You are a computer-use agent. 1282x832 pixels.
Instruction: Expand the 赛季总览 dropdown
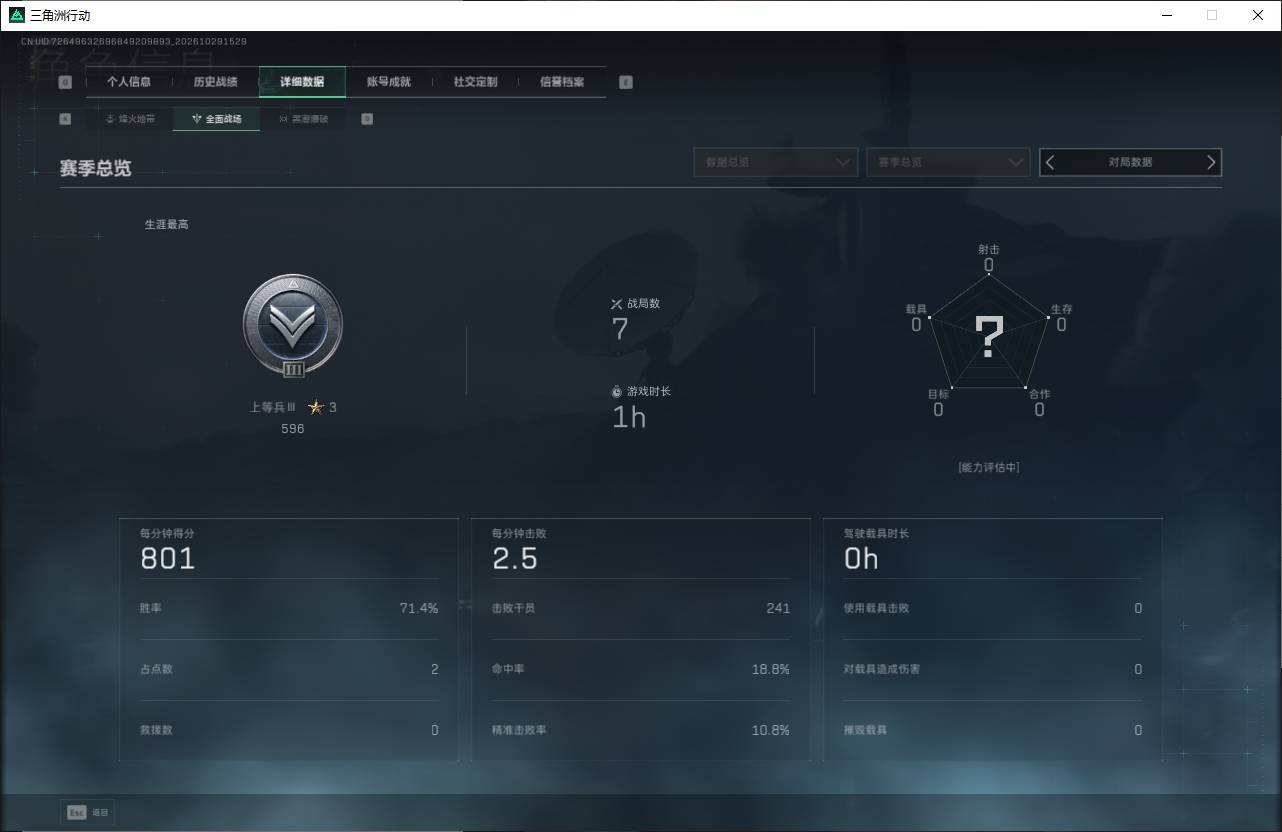pos(948,162)
